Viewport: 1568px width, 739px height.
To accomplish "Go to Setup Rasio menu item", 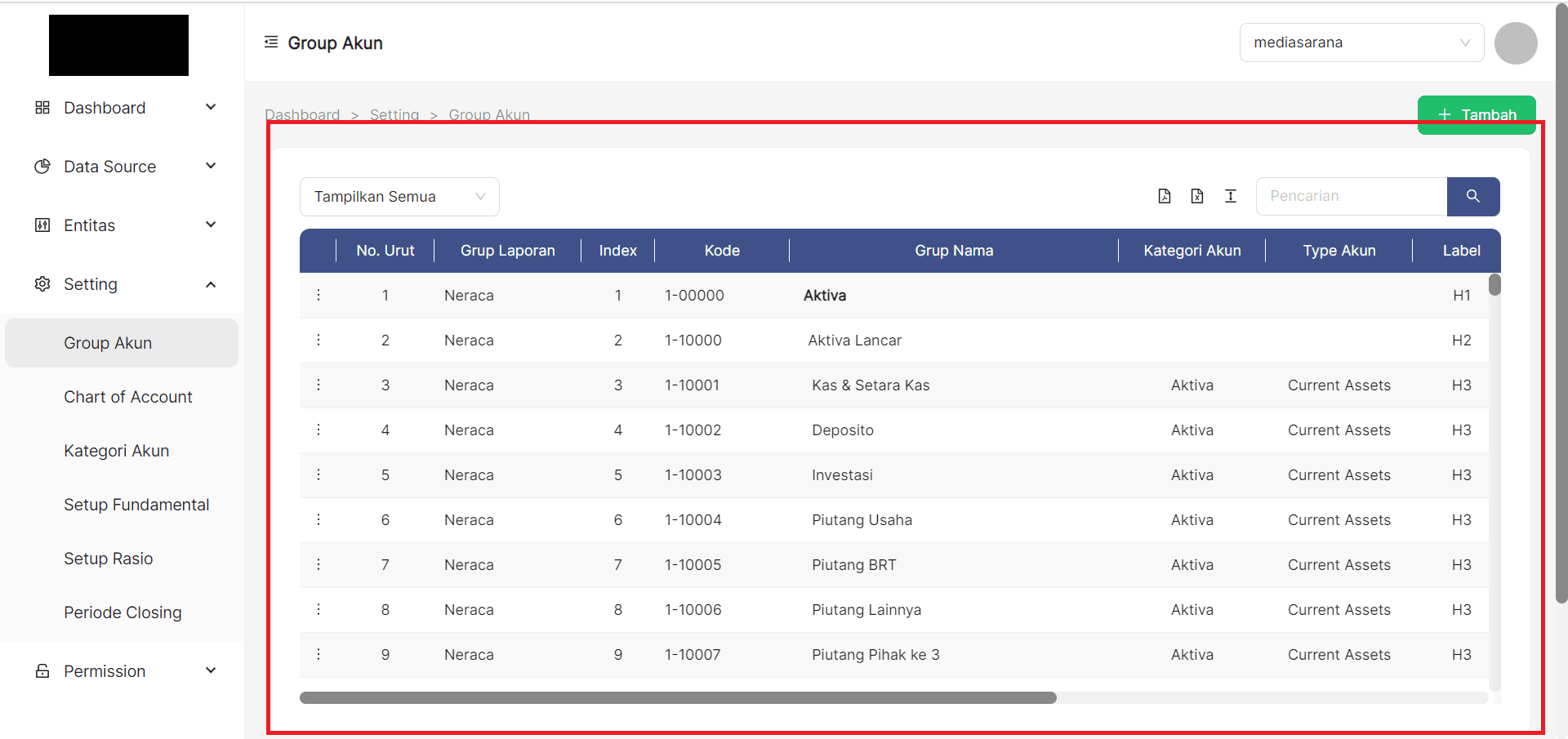I will click(x=109, y=559).
